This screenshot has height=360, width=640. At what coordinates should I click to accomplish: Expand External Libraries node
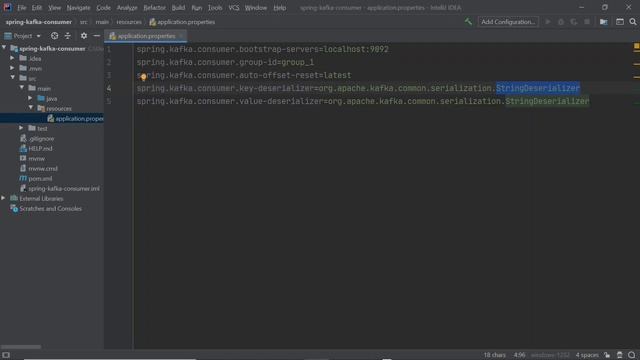click(4, 198)
